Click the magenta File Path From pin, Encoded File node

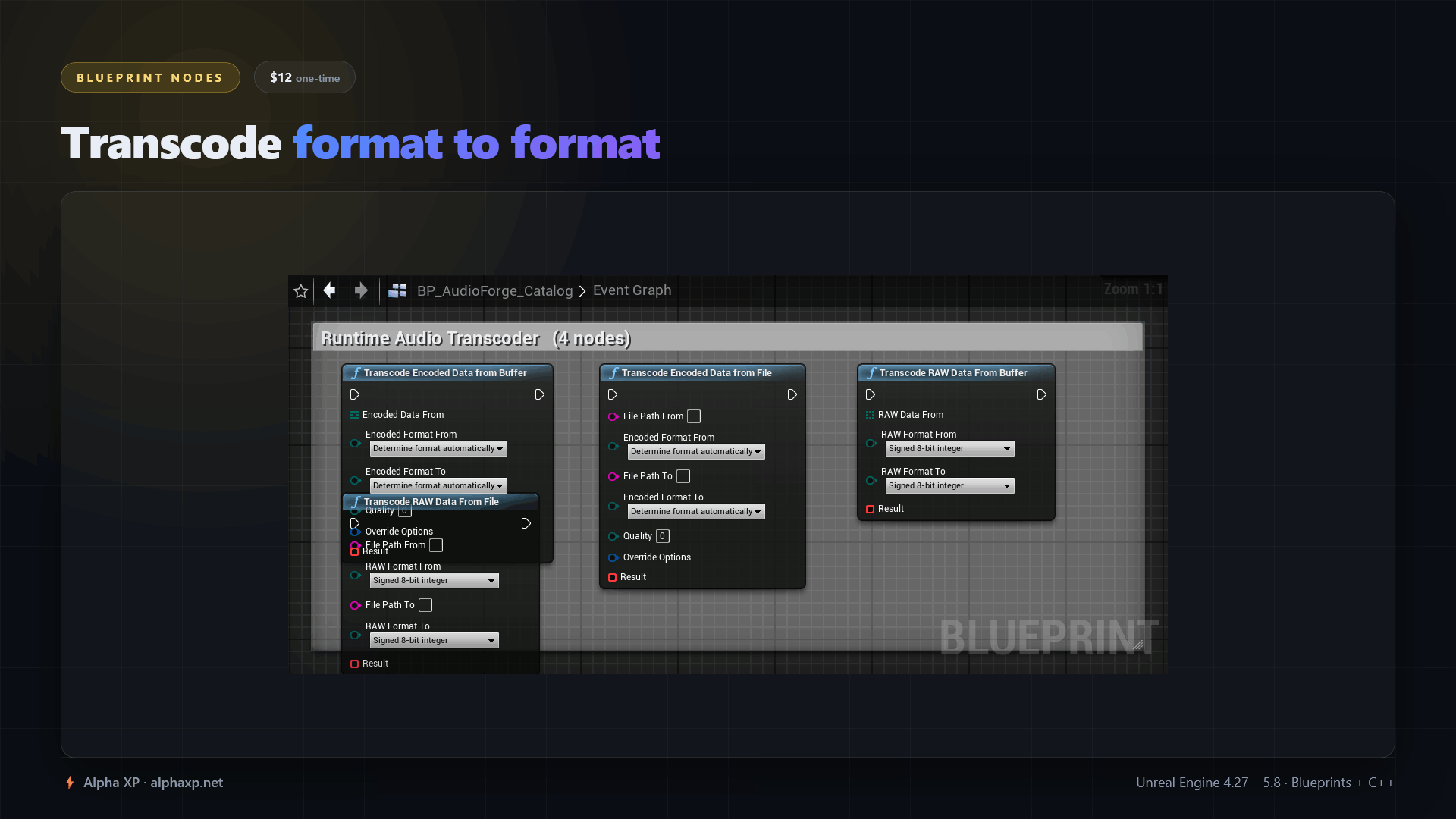tap(613, 416)
